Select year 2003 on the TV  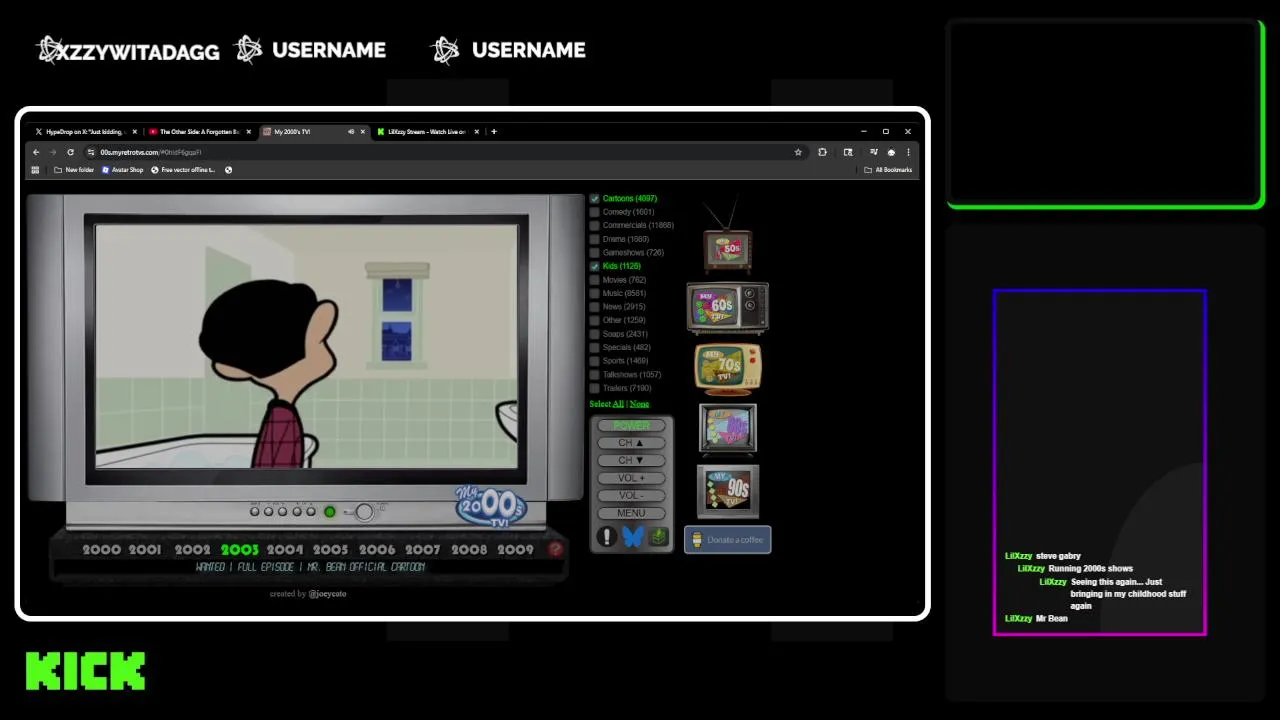239,550
